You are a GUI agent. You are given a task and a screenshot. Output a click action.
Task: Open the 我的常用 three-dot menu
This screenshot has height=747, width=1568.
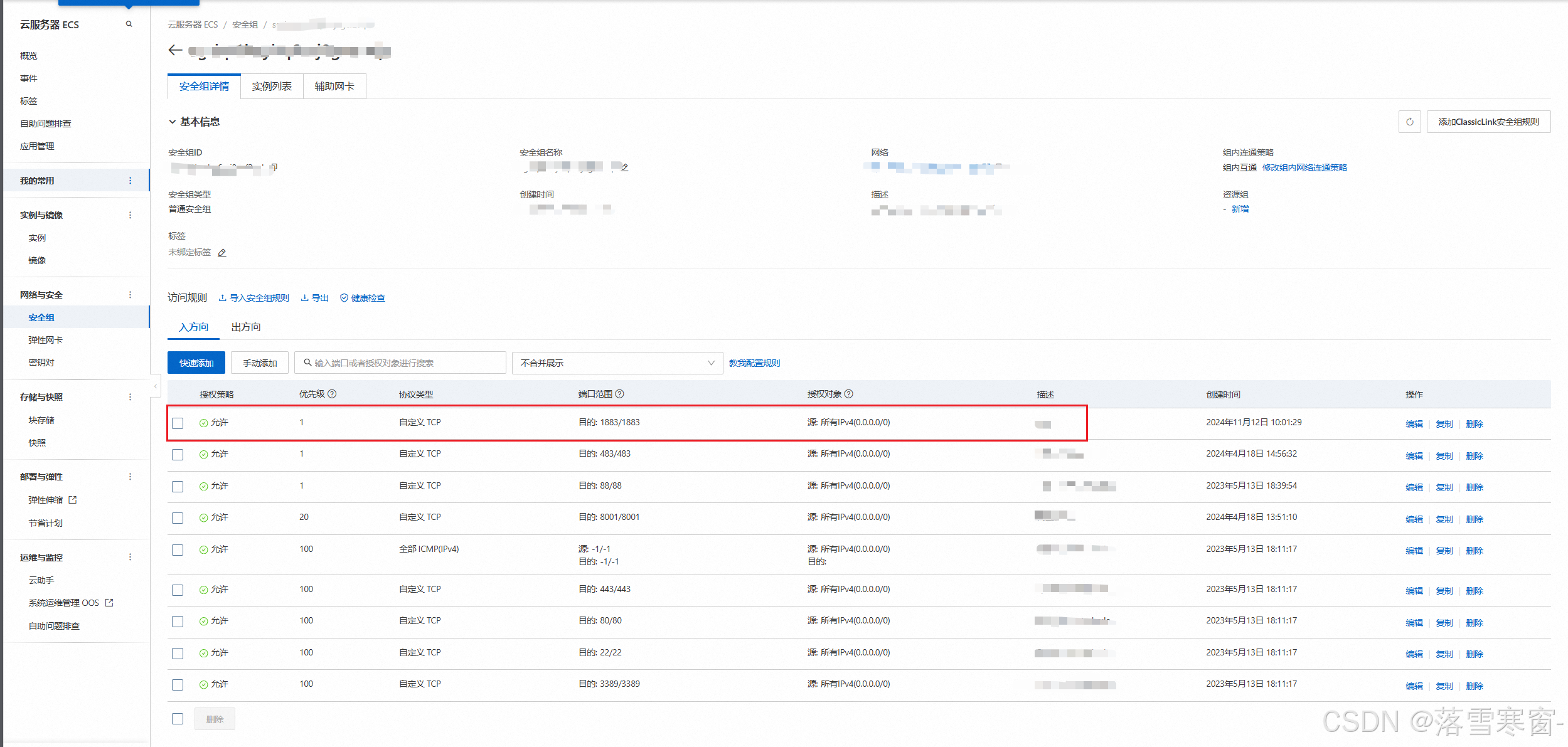pyautogui.click(x=131, y=181)
